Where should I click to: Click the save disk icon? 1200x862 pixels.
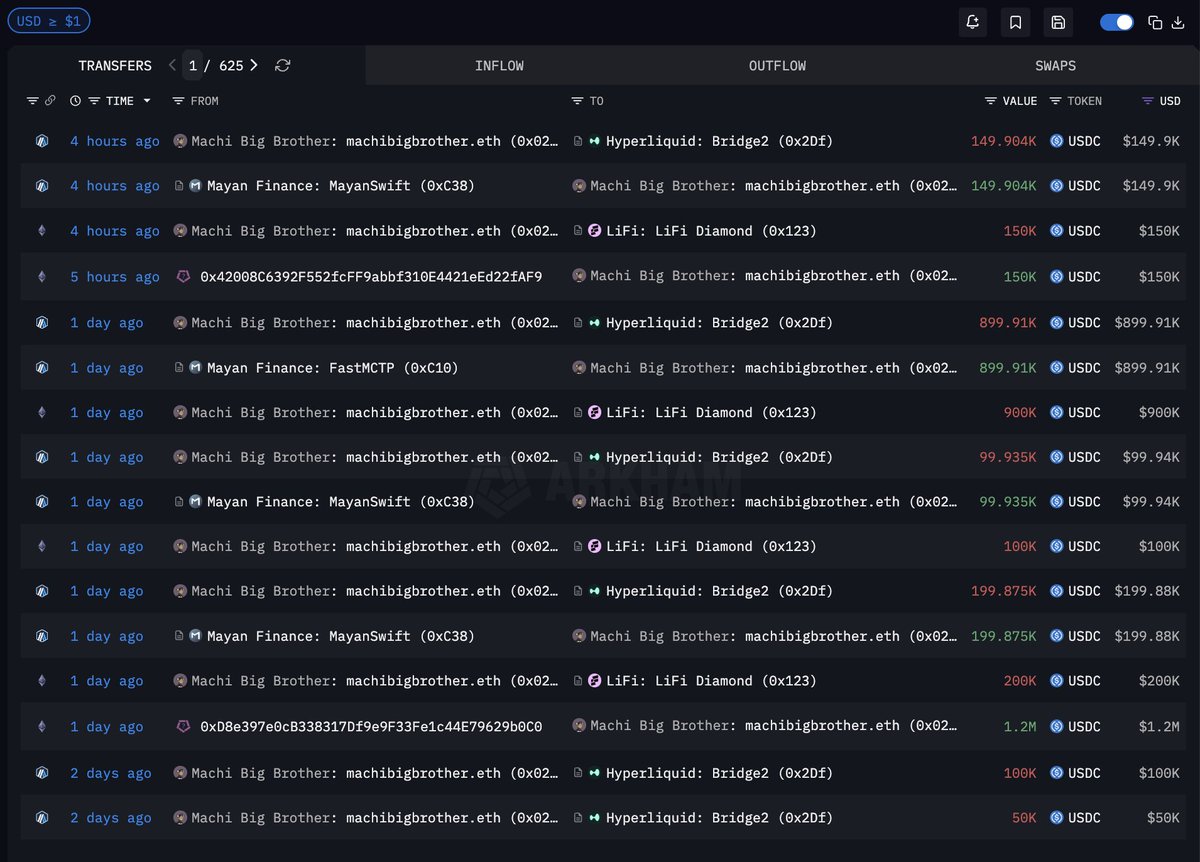[x=1058, y=22]
